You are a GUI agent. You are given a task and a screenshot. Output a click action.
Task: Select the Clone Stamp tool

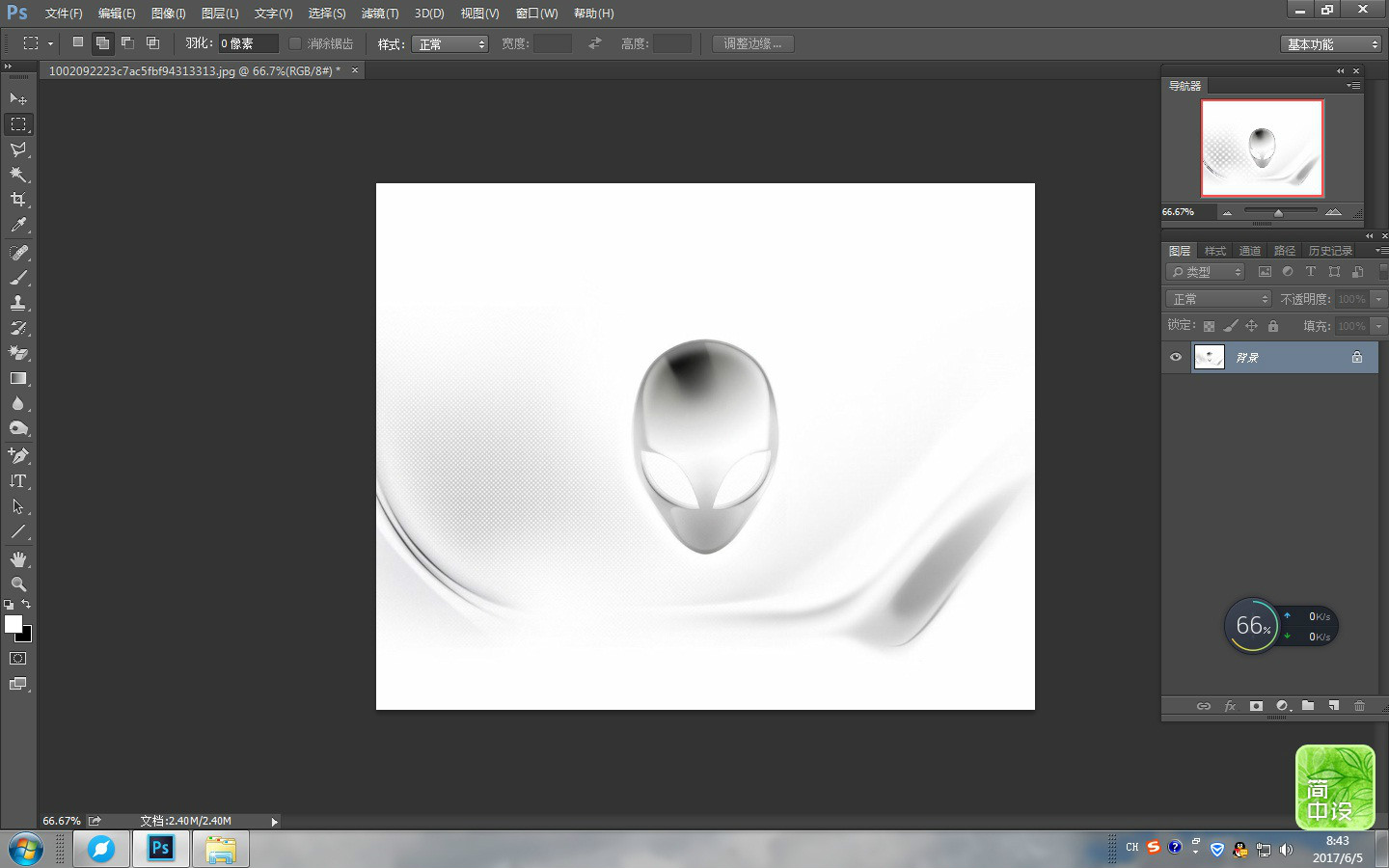17,303
